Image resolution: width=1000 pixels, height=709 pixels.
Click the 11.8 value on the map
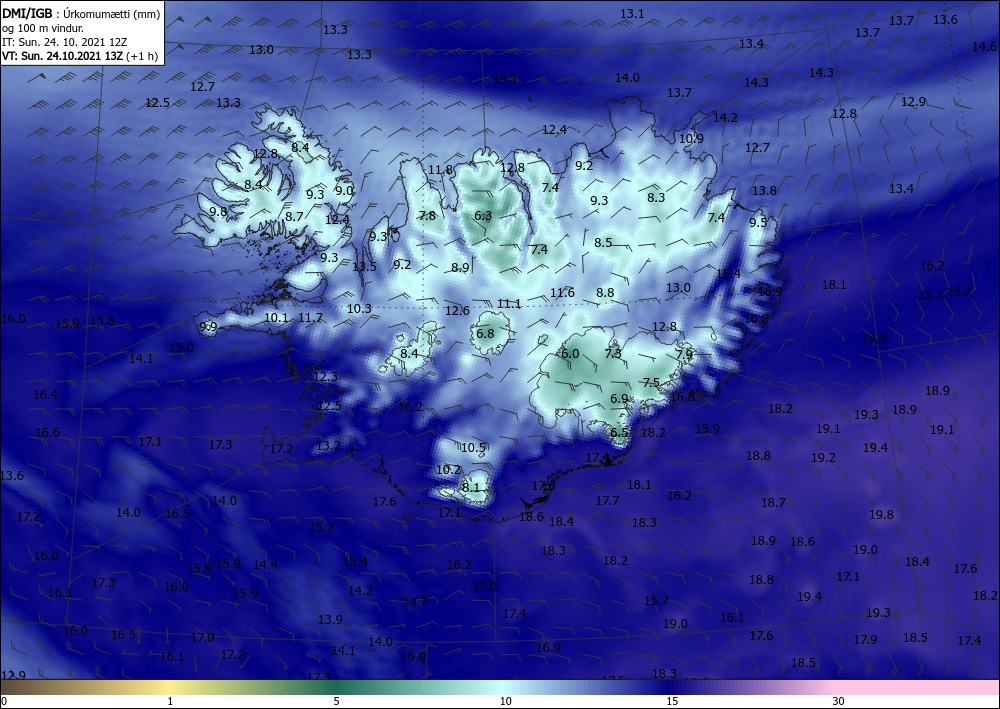tap(440, 170)
